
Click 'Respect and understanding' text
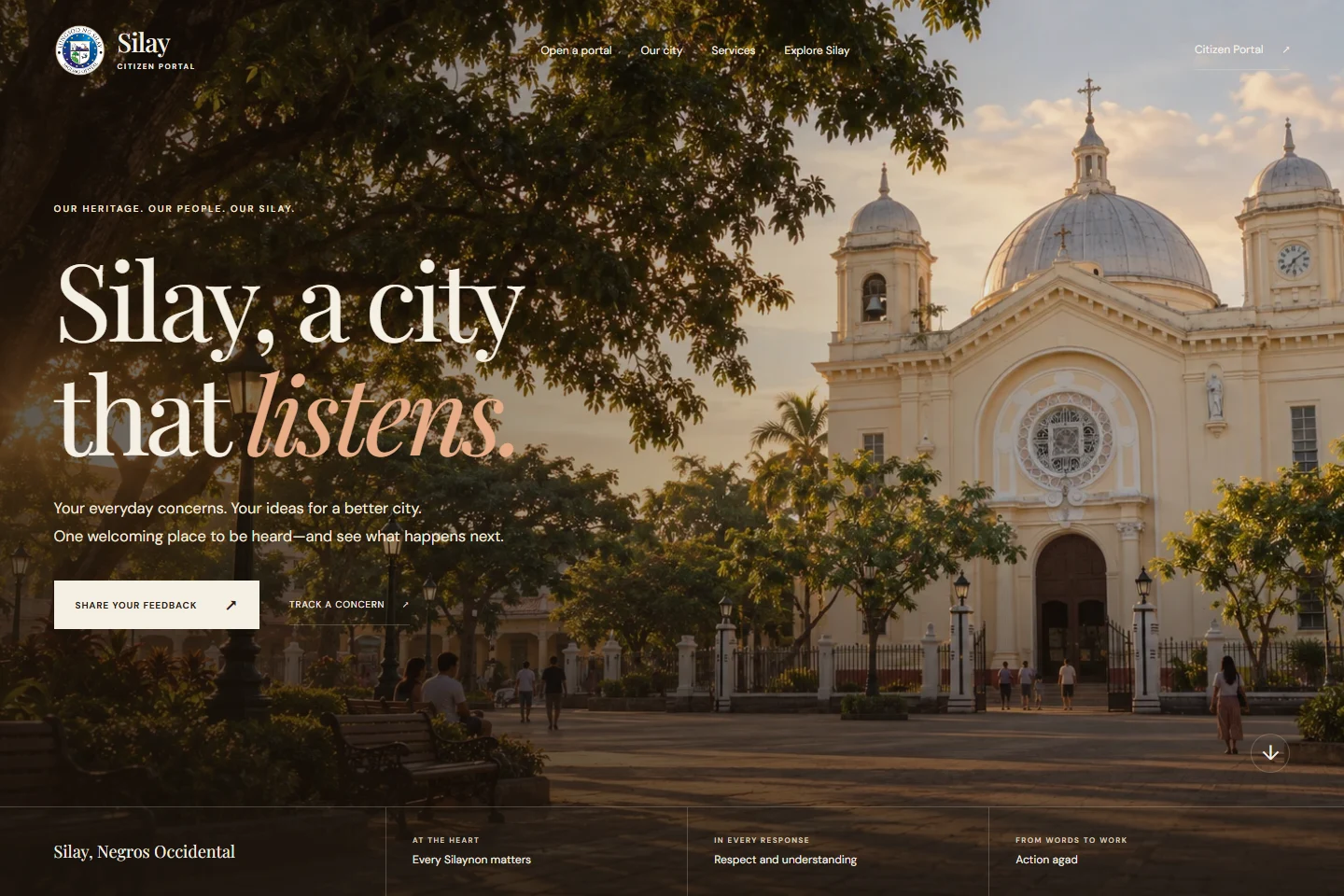click(785, 860)
